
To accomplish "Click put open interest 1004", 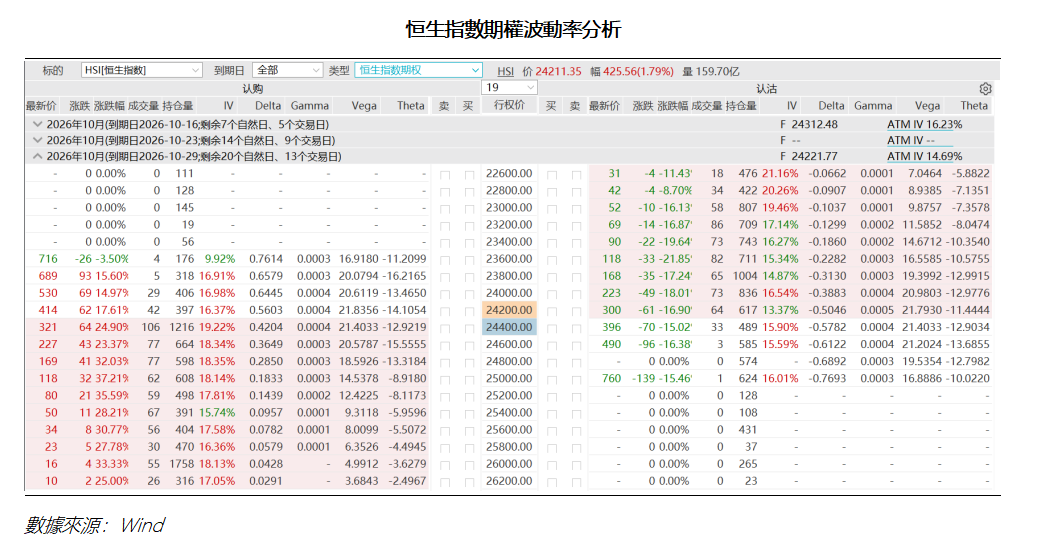I will click(745, 276).
